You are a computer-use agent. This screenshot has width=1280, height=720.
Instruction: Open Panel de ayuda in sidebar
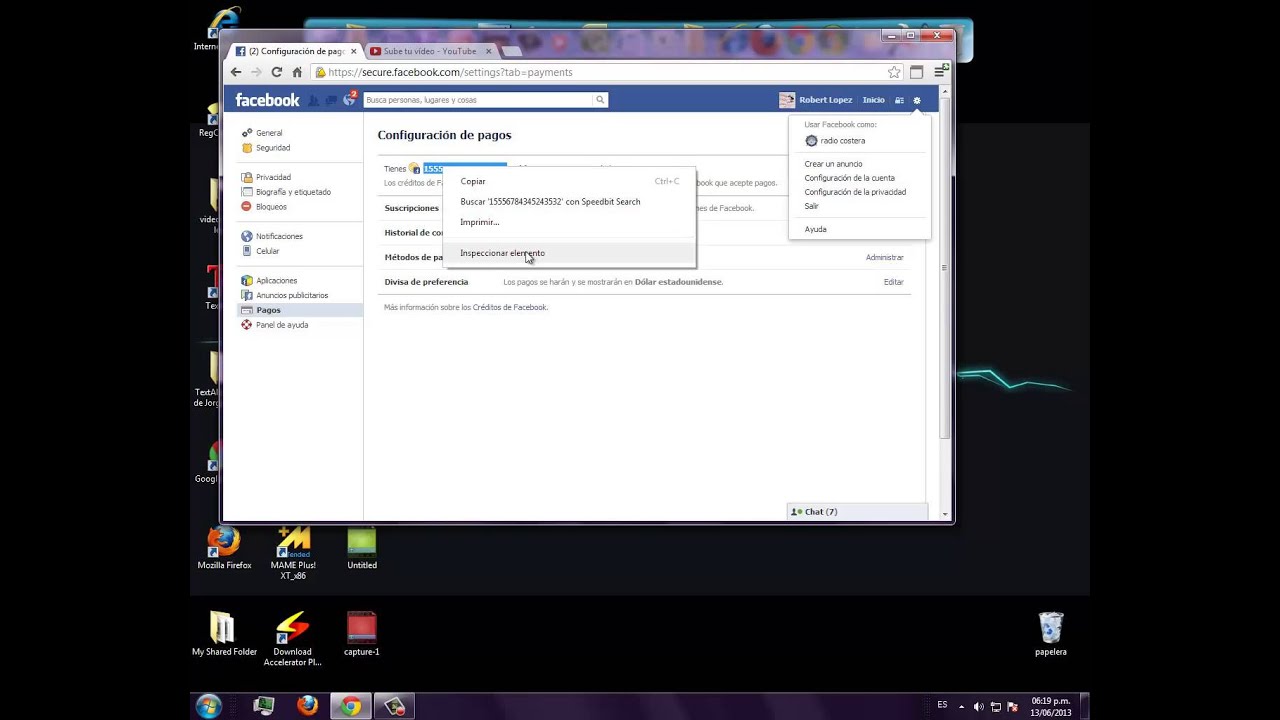point(281,325)
